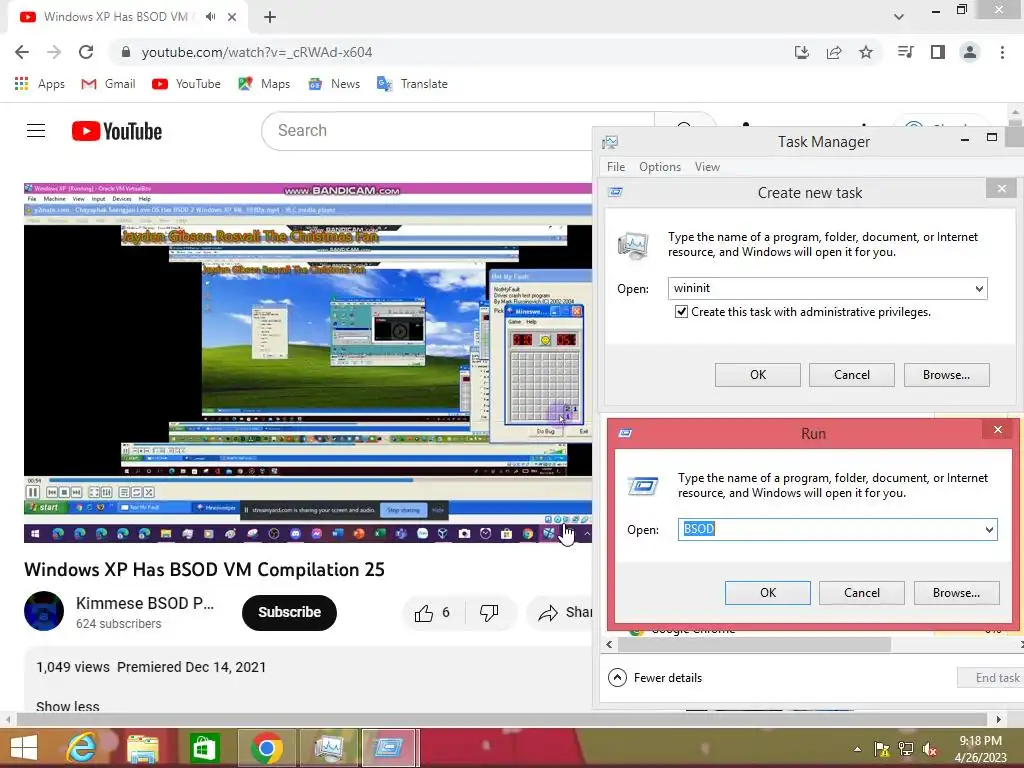
Task: Open the Chrome profile avatar
Action: click(970, 52)
